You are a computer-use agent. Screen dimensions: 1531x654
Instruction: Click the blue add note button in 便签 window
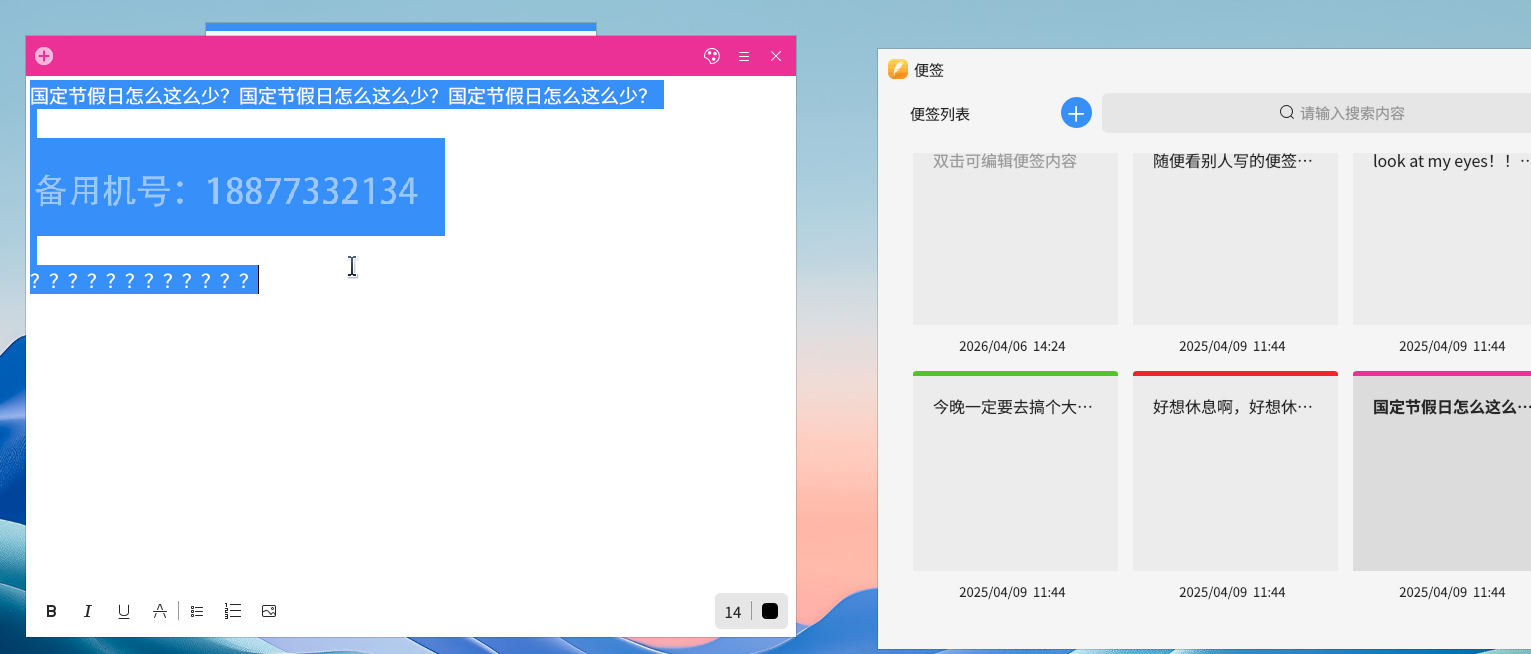click(x=1076, y=113)
